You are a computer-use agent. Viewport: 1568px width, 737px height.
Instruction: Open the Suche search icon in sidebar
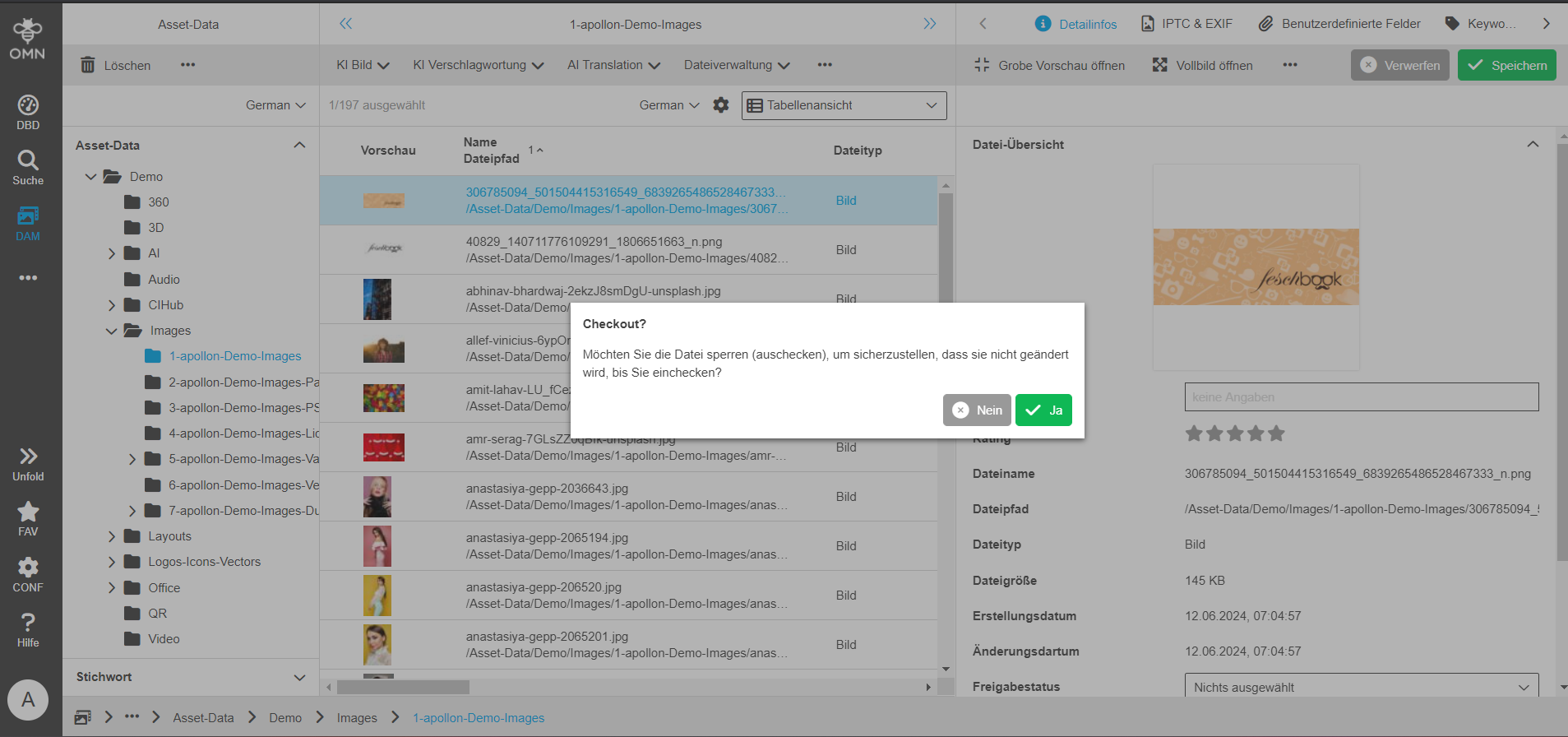(28, 168)
